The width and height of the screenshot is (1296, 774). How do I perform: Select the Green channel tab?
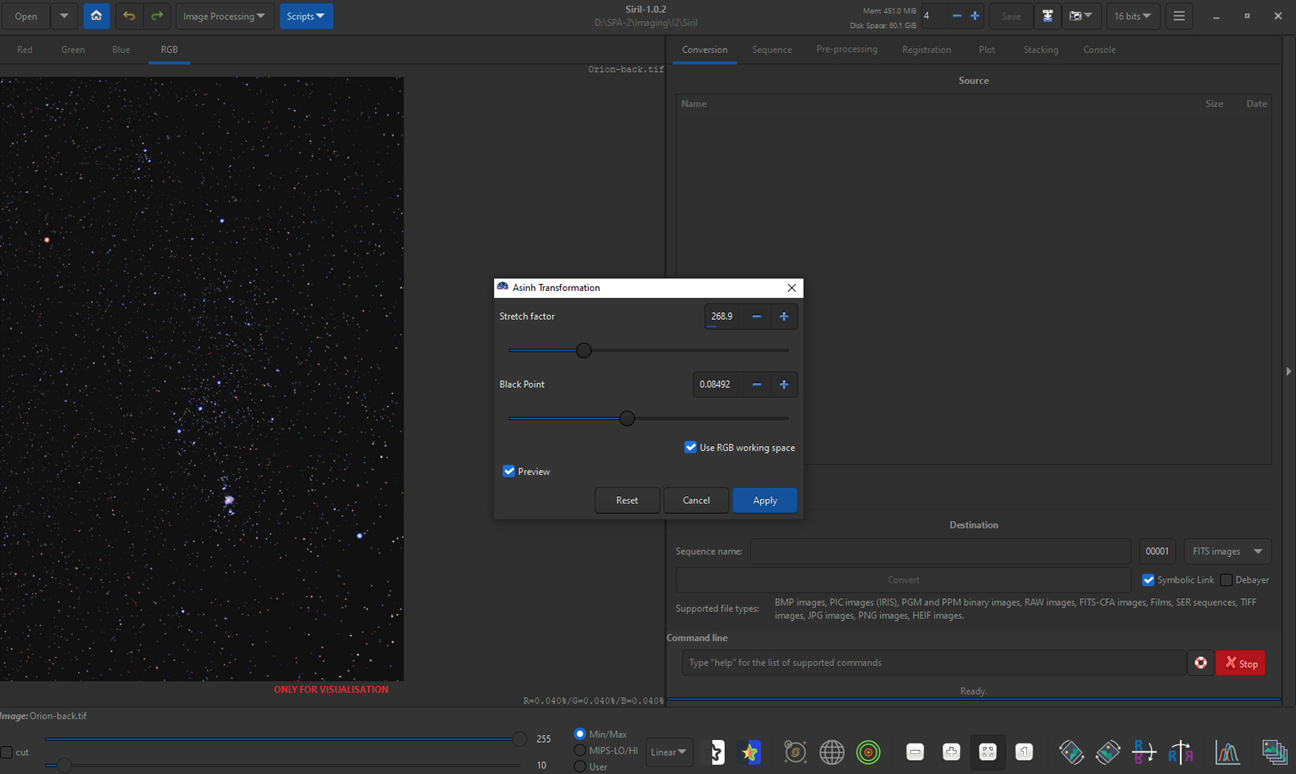click(x=73, y=49)
